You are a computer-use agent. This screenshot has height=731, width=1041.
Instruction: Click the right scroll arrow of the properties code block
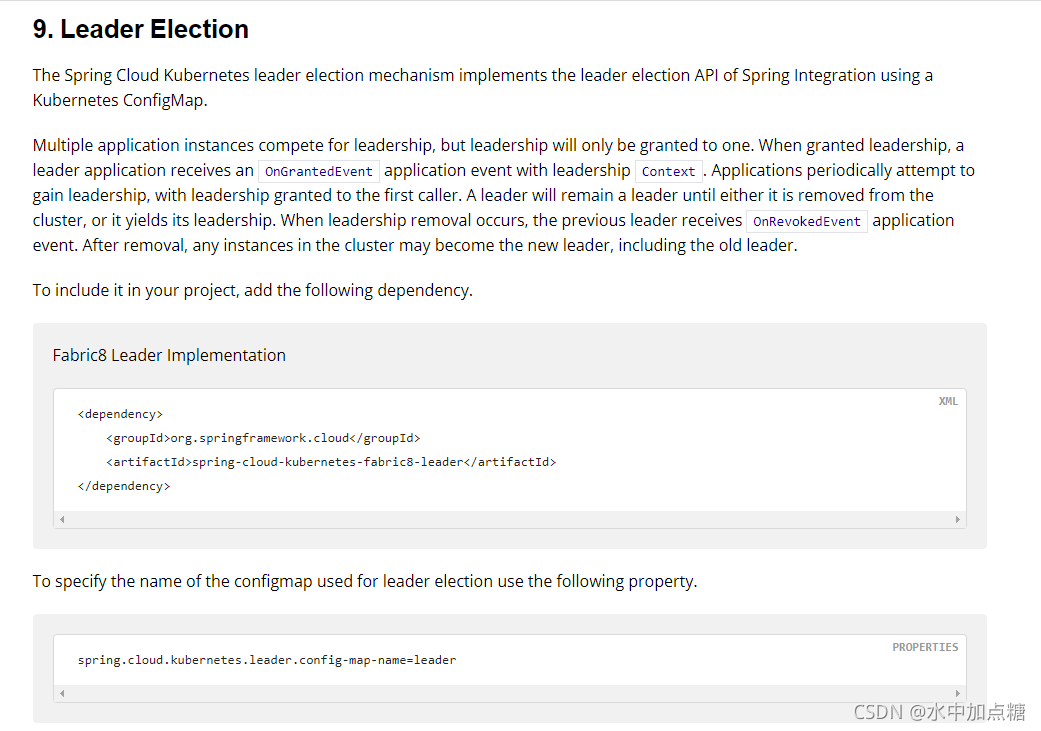point(957,693)
